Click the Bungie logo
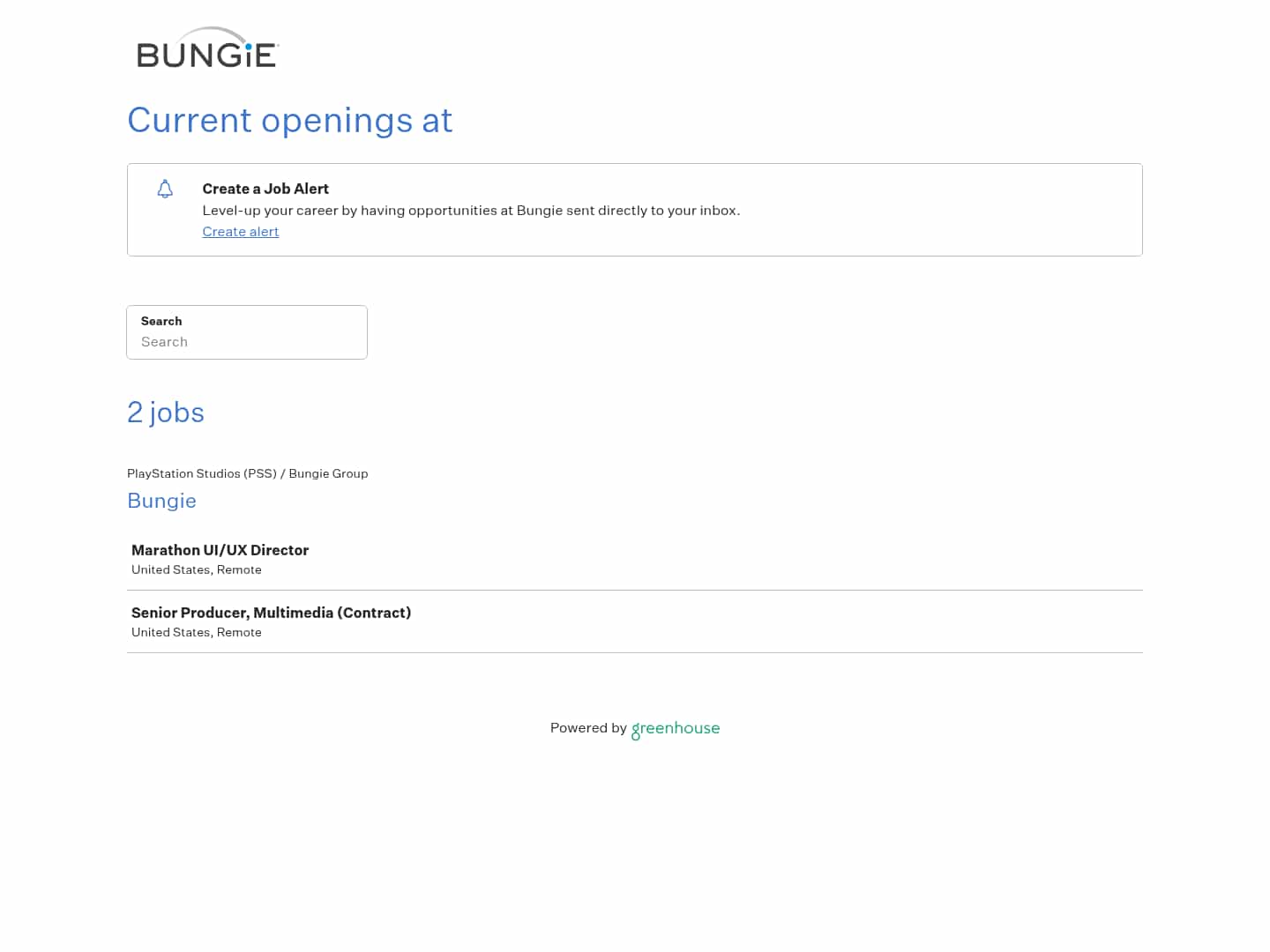This screenshot has height=952, width=1270. [x=208, y=48]
